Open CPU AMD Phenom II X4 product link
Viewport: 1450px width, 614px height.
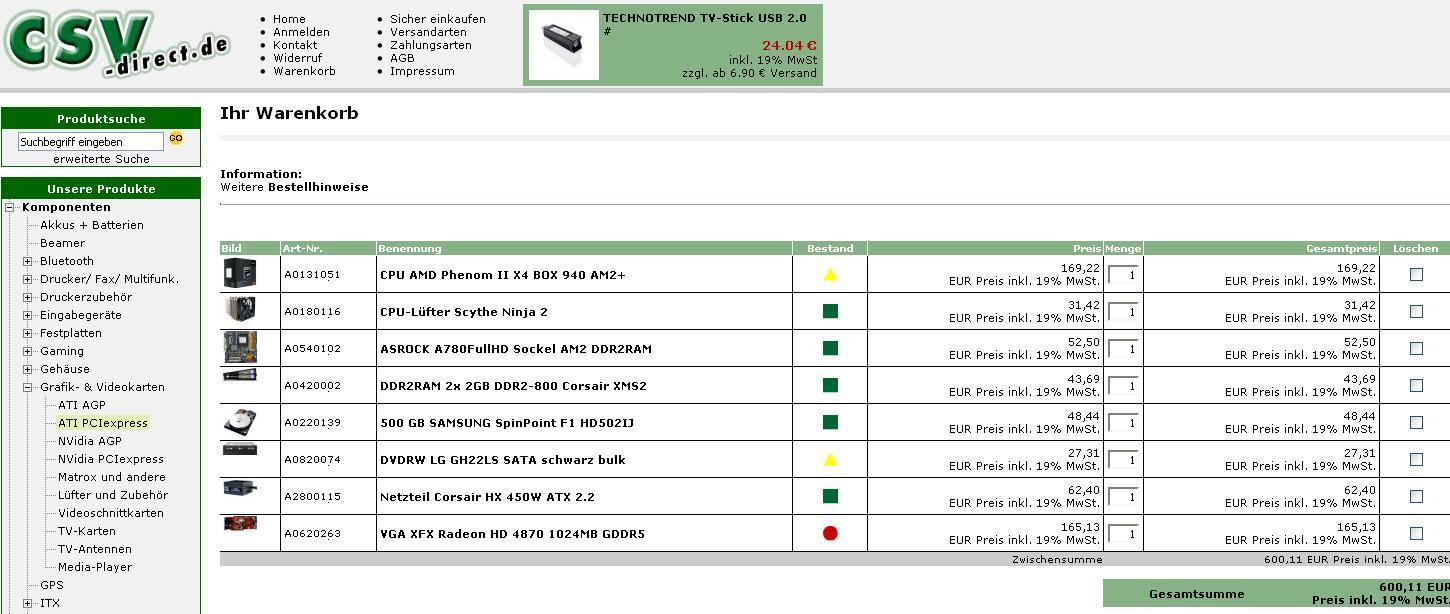[503, 275]
